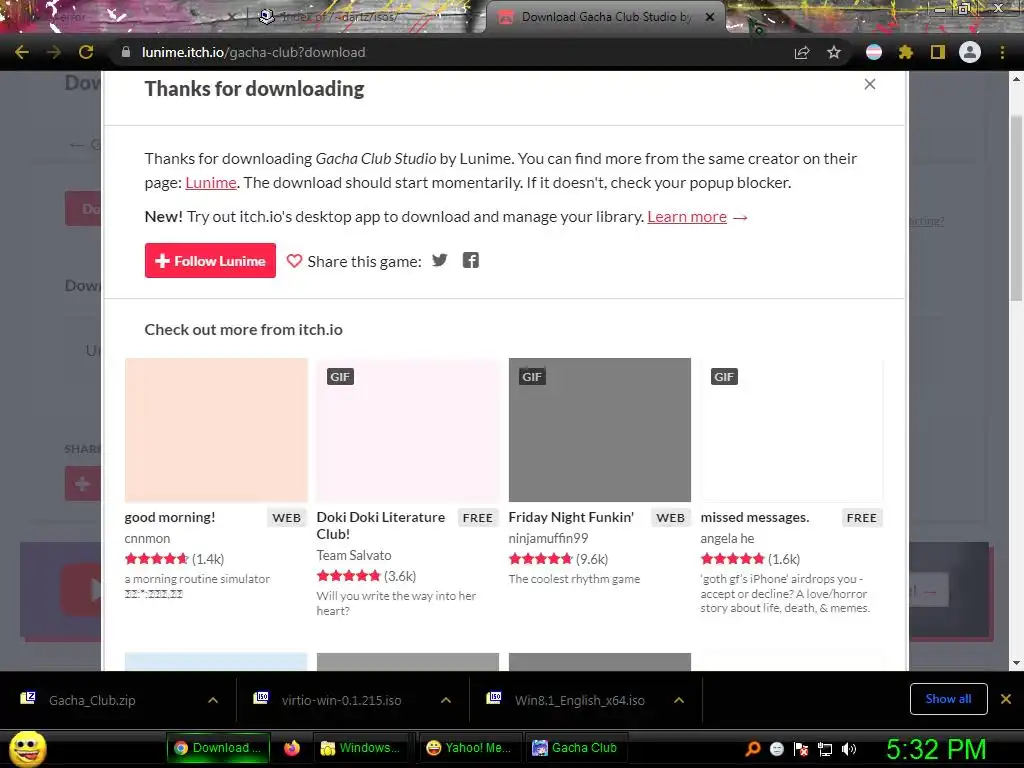Open the Friday Night Funkin' thumbnail

pyautogui.click(x=600, y=430)
